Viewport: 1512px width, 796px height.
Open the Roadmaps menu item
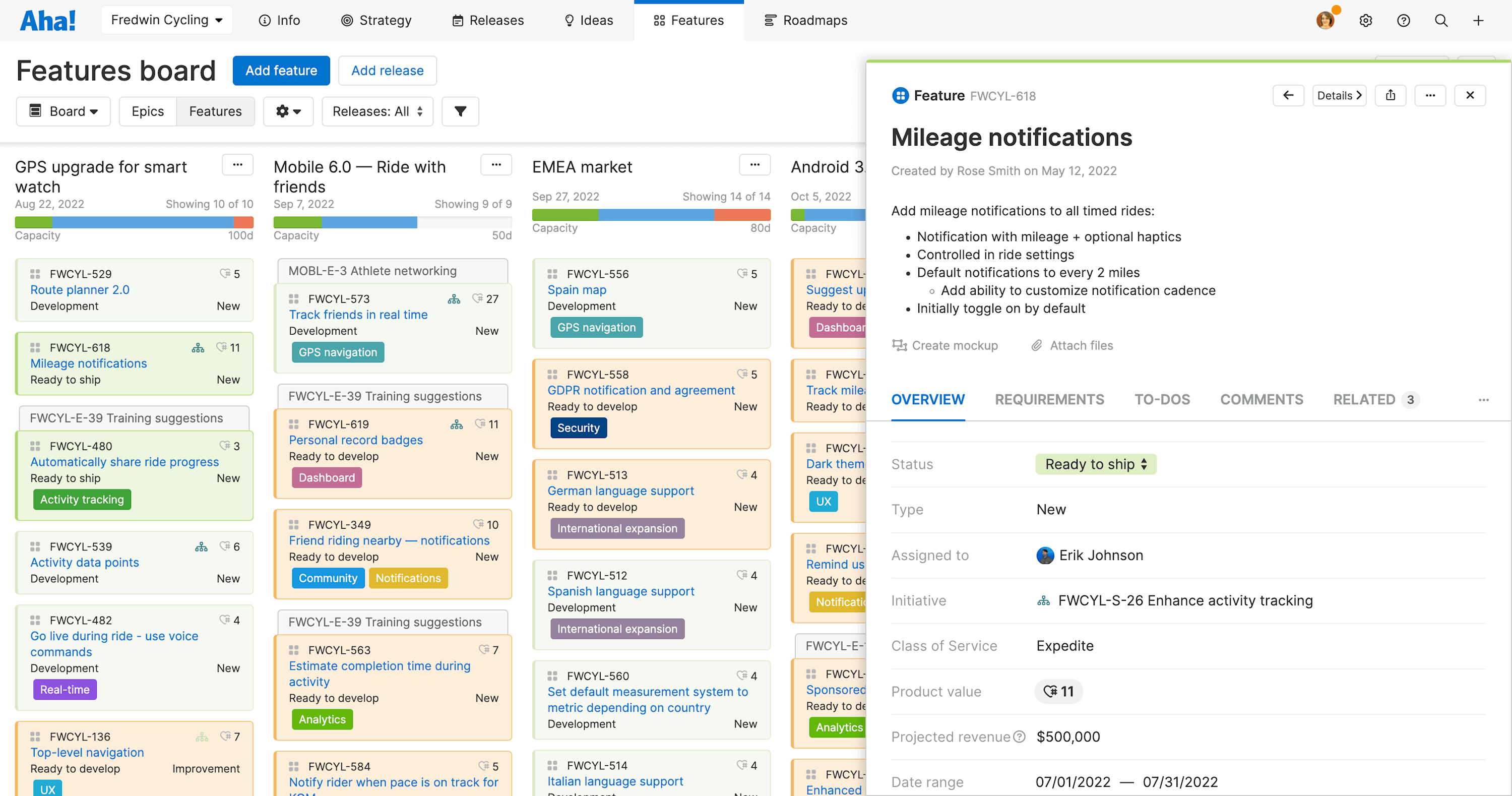[x=806, y=21]
